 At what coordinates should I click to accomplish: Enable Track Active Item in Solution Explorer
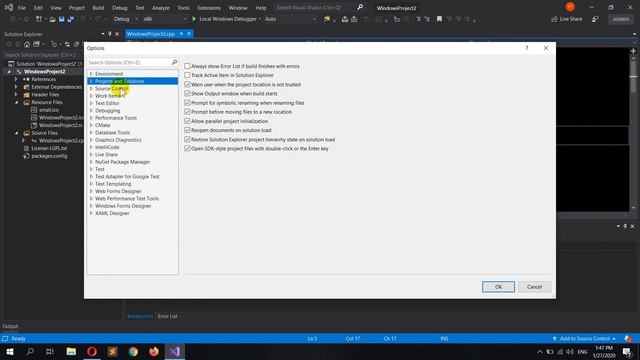click(x=187, y=75)
